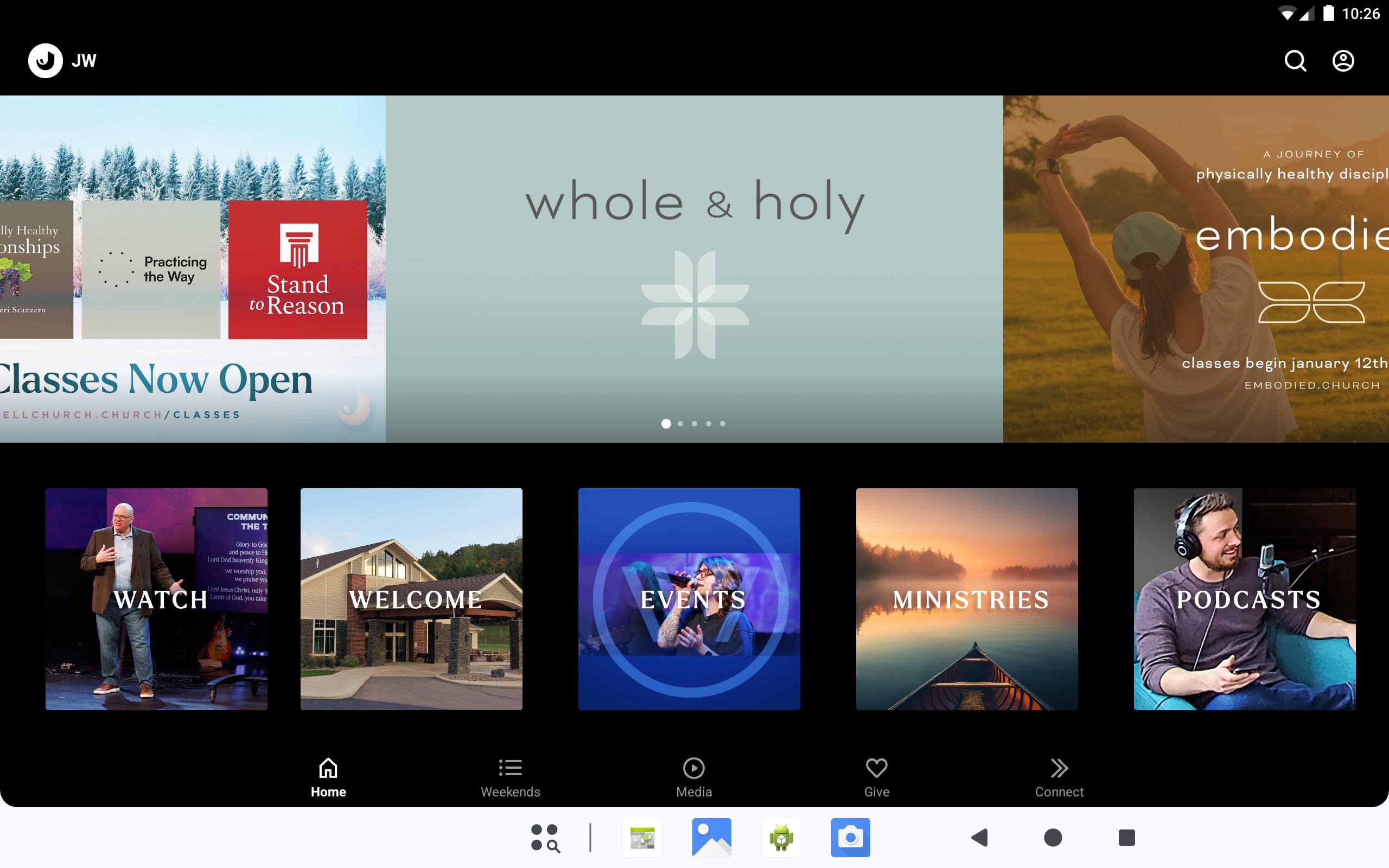Open the WELCOME tile
This screenshot has height=868, width=1389.
411,599
